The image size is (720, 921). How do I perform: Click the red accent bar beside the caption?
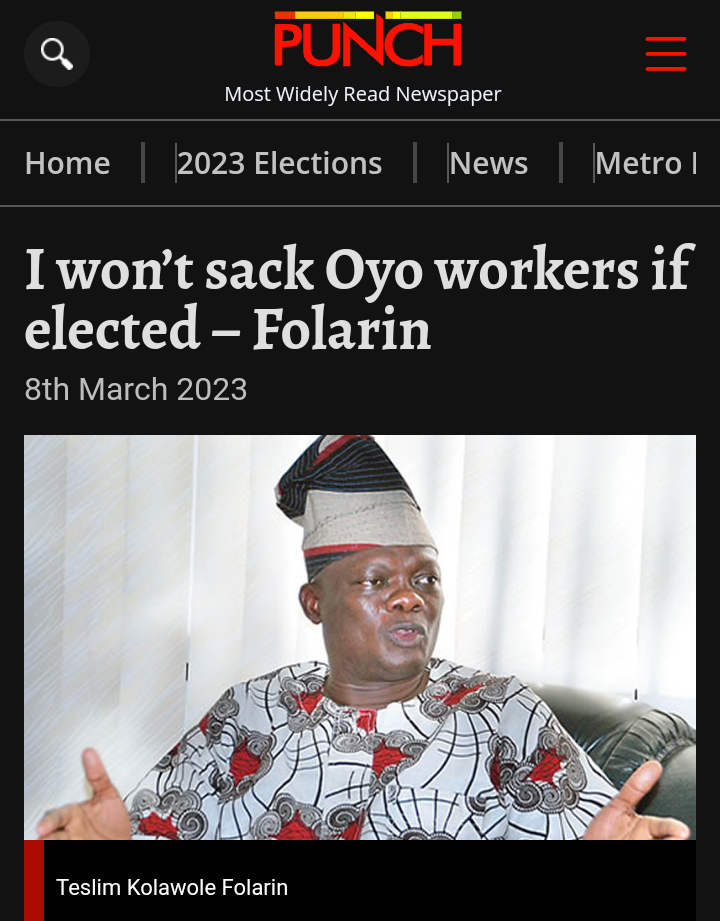34,880
